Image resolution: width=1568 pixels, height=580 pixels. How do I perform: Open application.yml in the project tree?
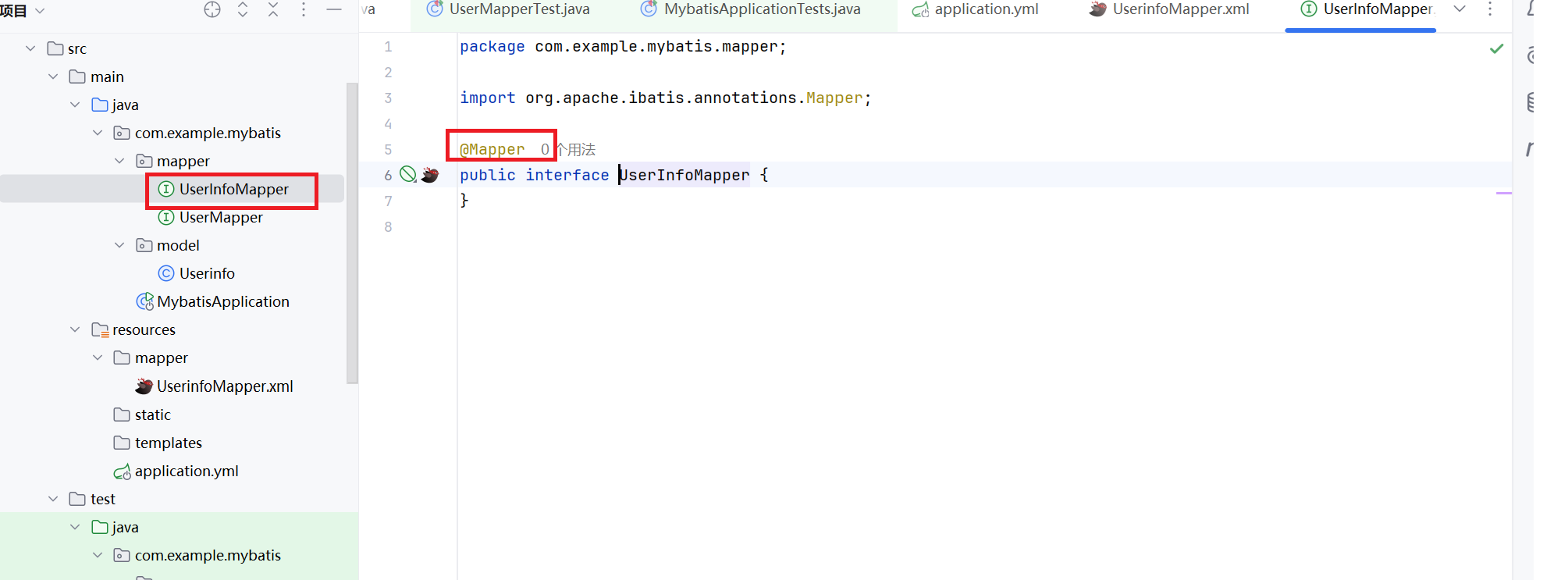pos(187,471)
